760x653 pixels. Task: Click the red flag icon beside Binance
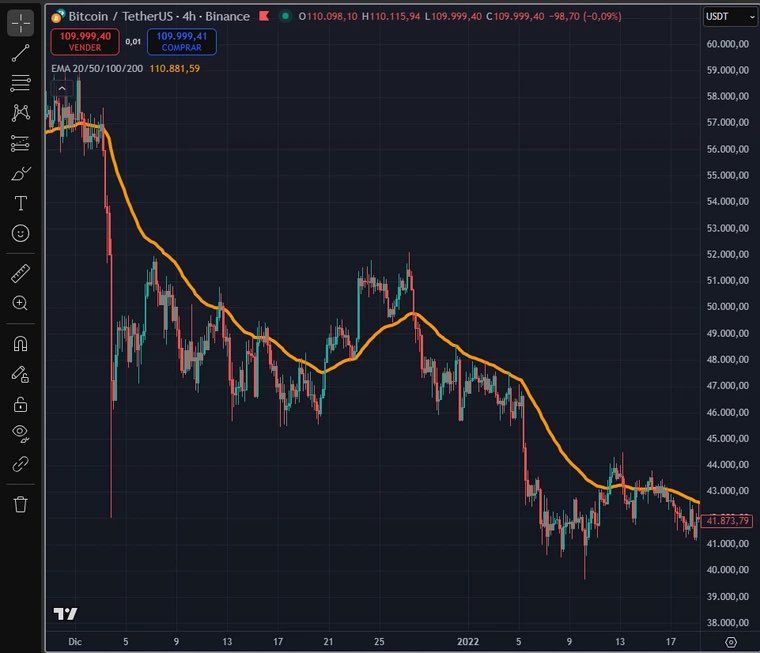(264, 16)
